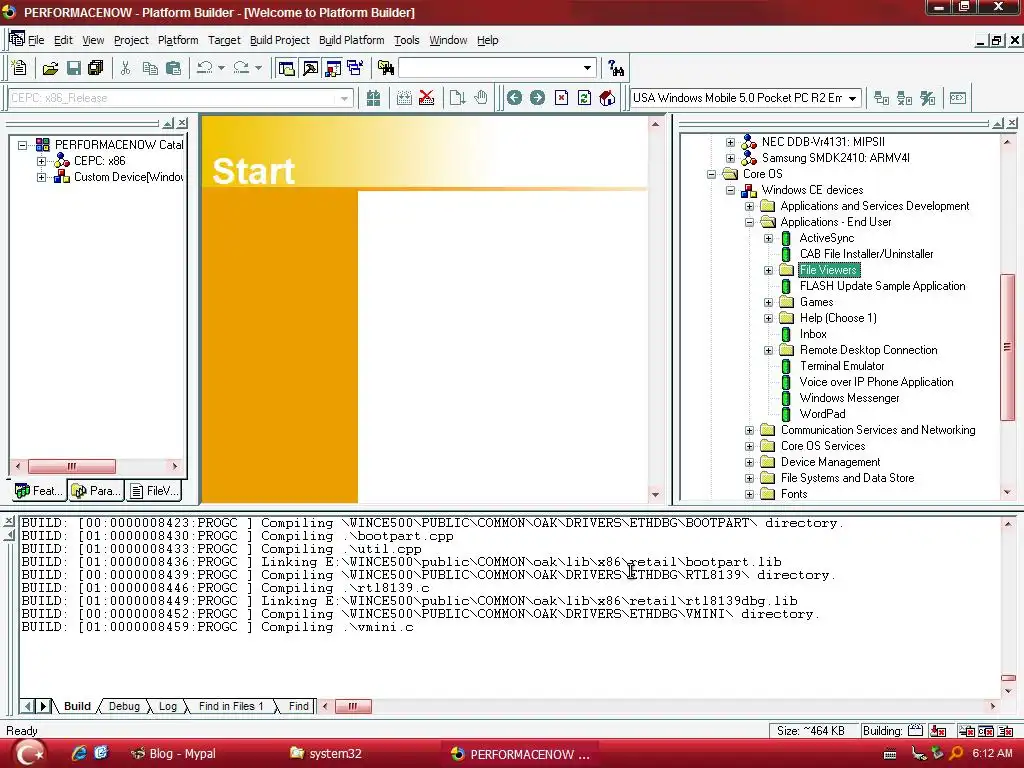Click the Start button on taskbar

27,754
